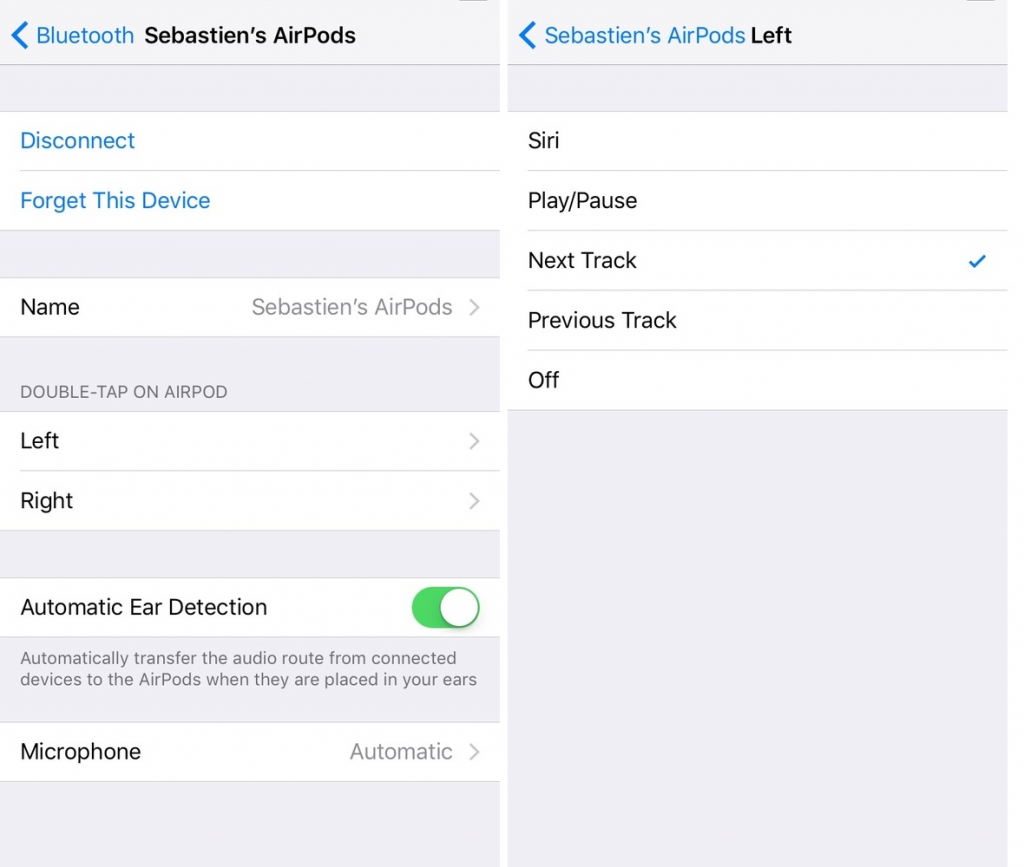Tap the back chevron beside Sebastien's AirPods
1024x867 pixels.
click(528, 35)
